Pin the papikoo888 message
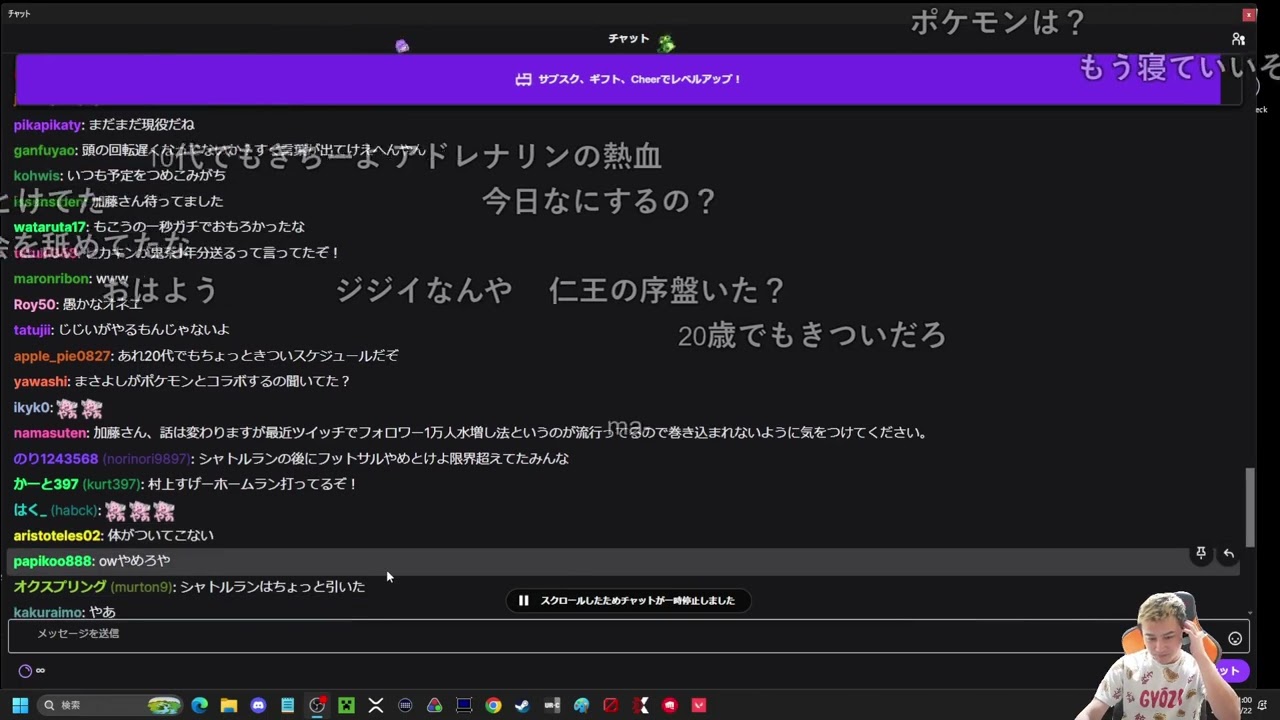Screen dimensions: 1280x720 coord(1201,553)
